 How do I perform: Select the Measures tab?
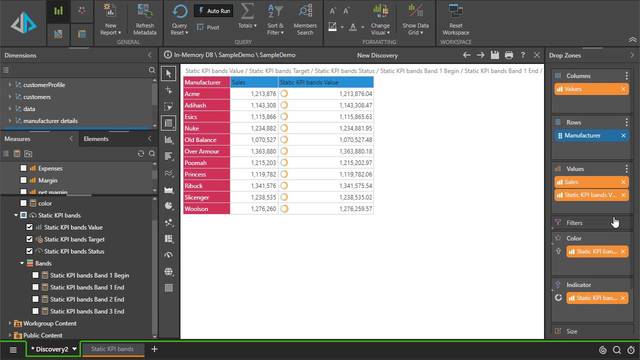tap(18, 139)
